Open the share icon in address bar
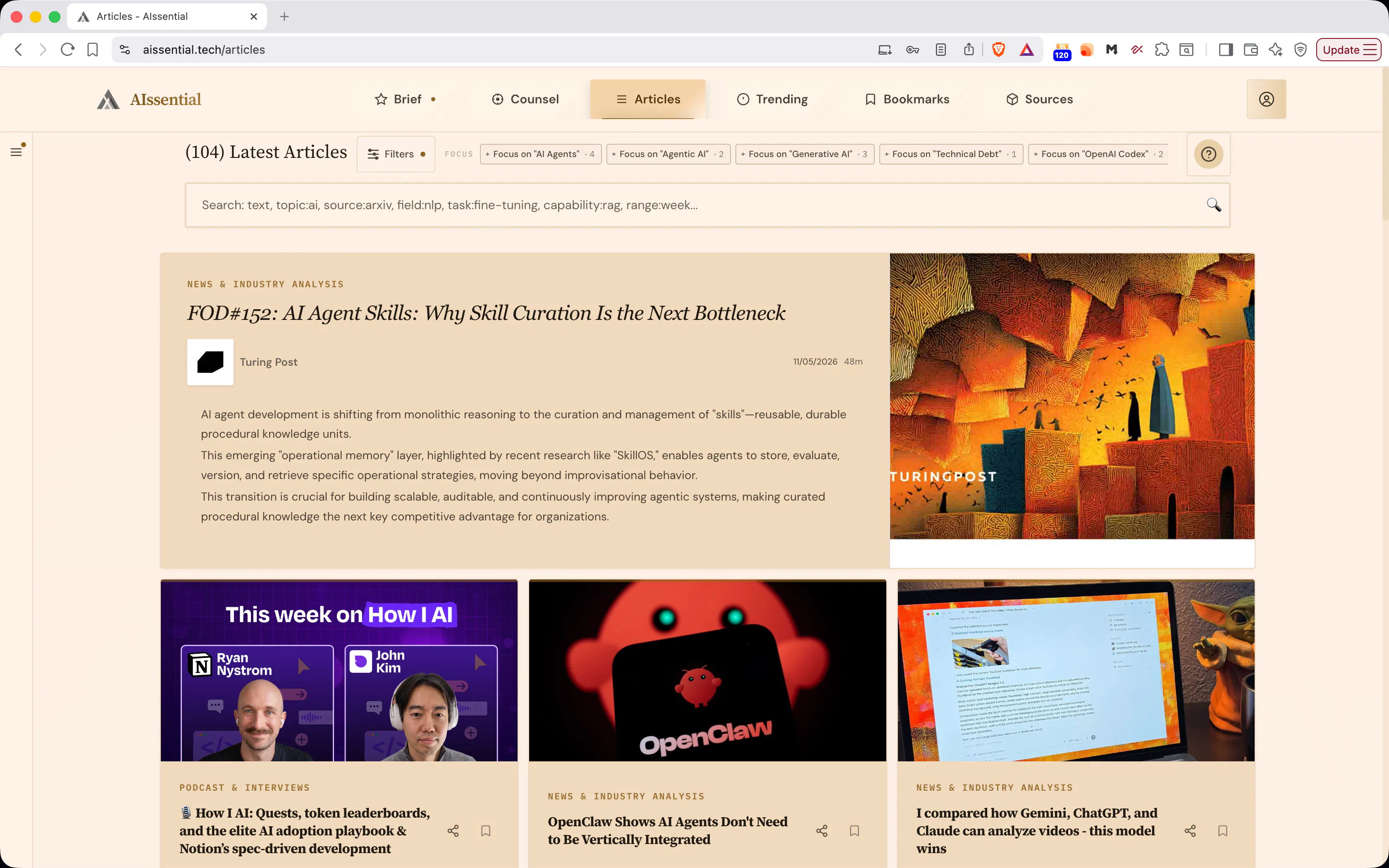This screenshot has height=868, width=1389. [969, 49]
